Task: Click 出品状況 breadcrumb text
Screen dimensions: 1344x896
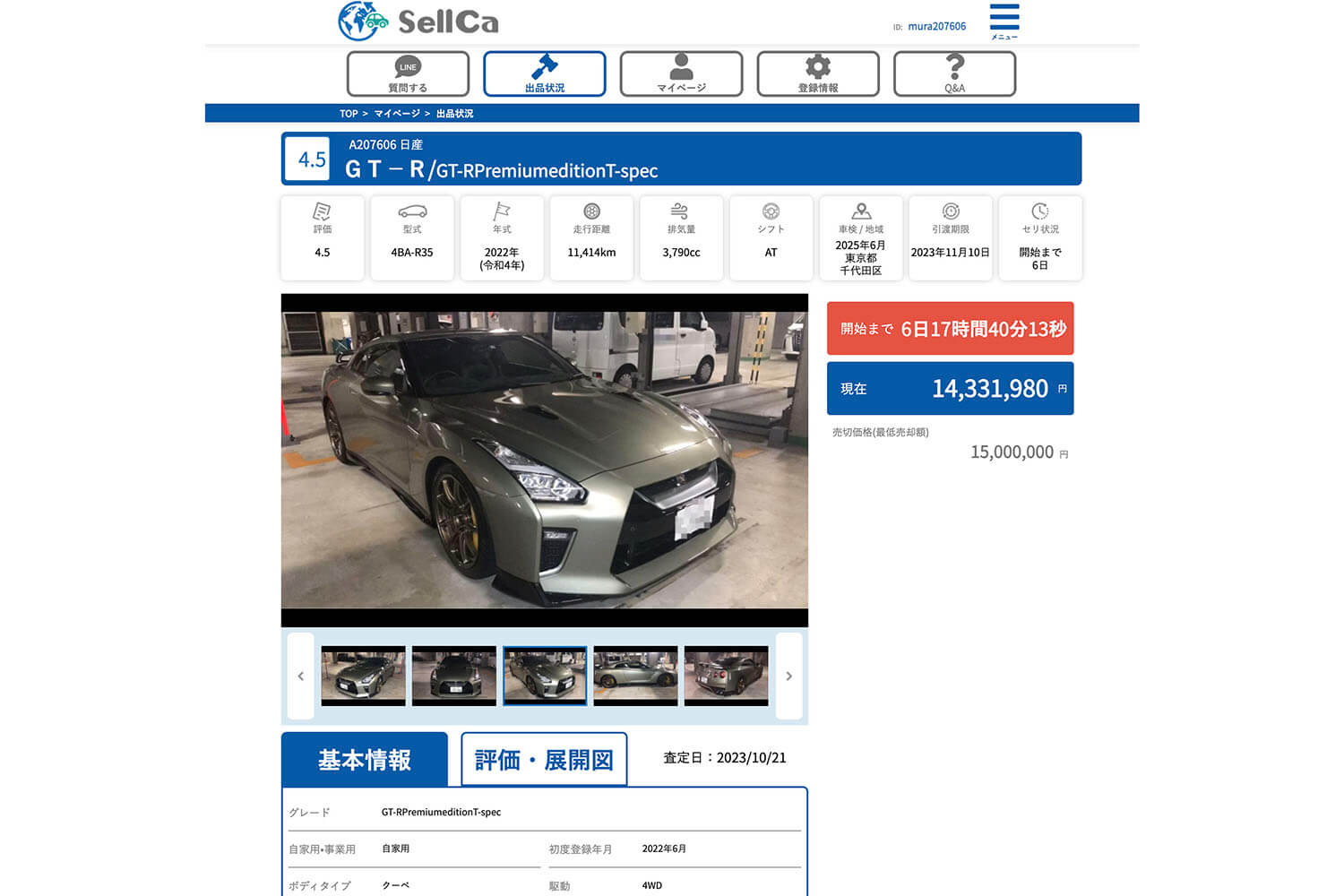Action: (x=454, y=114)
